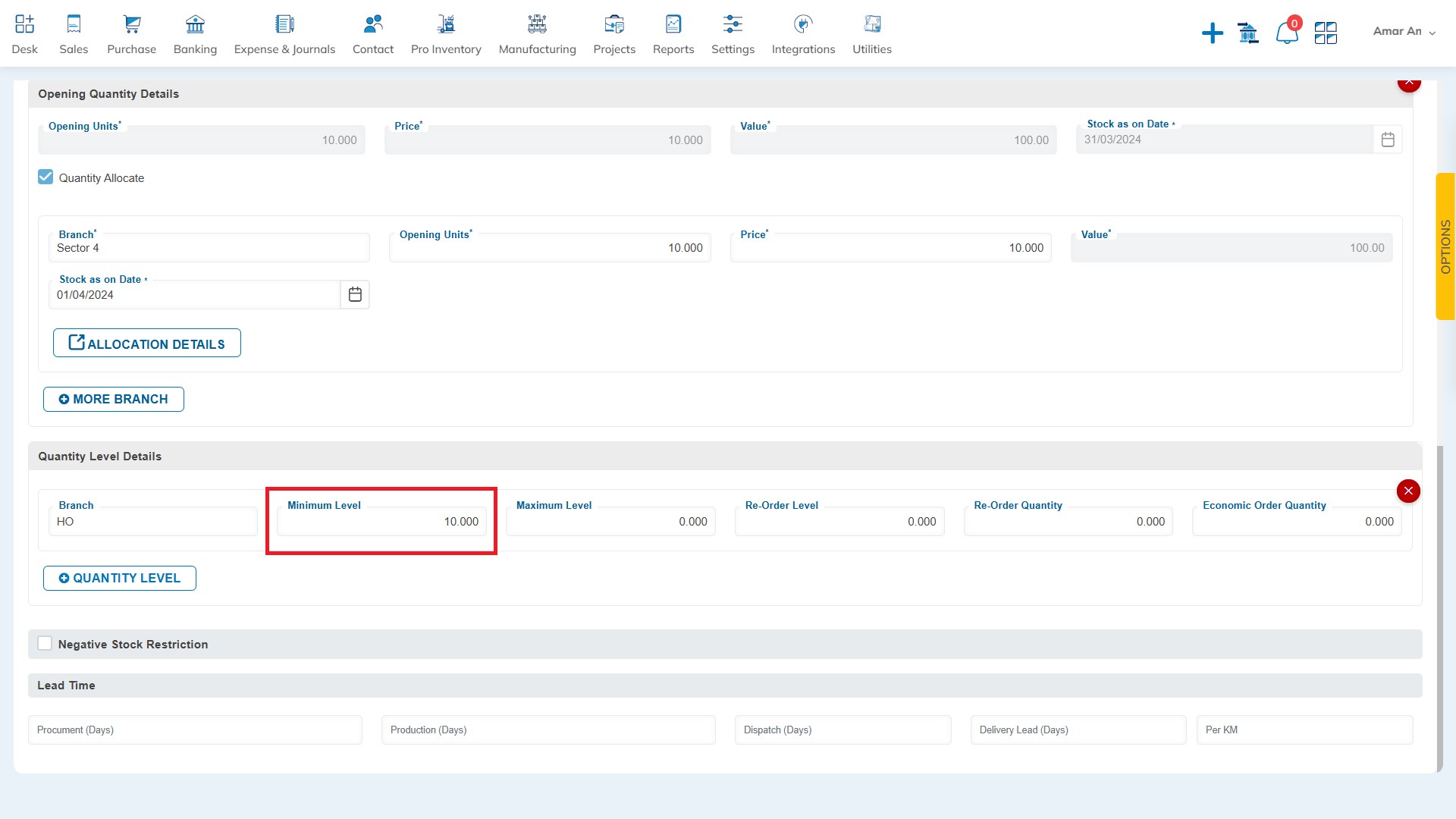Toggle the Quantity Allocate checkbox

(45, 177)
